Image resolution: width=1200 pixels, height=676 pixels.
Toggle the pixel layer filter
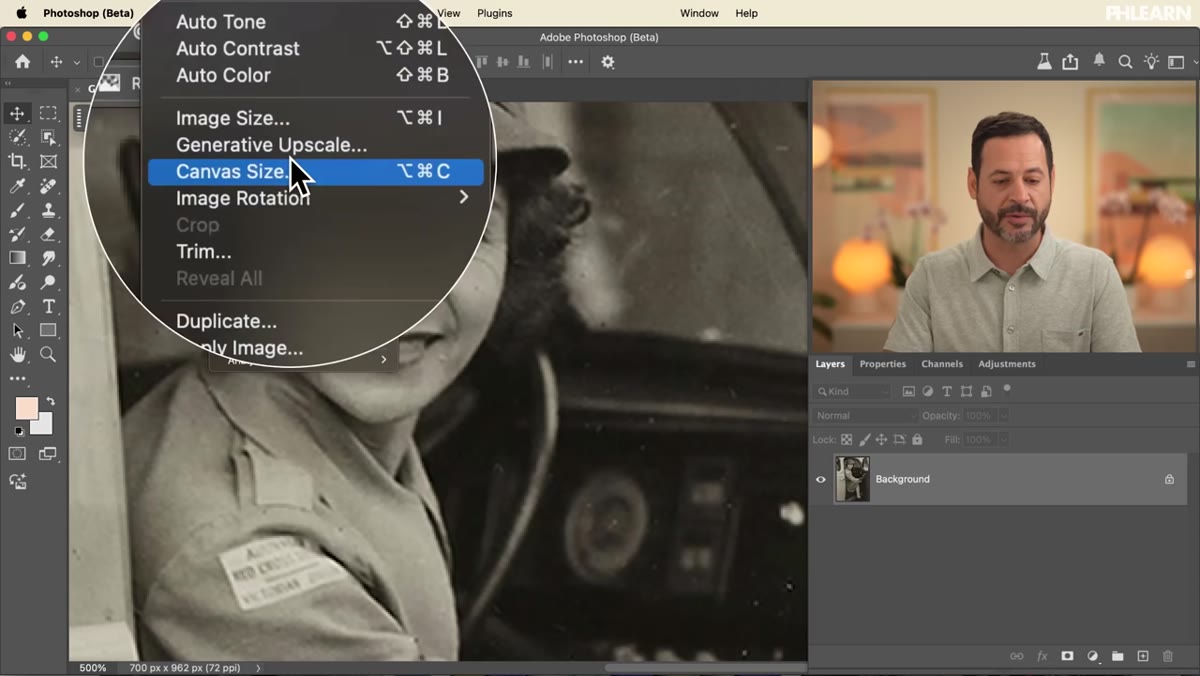(908, 392)
